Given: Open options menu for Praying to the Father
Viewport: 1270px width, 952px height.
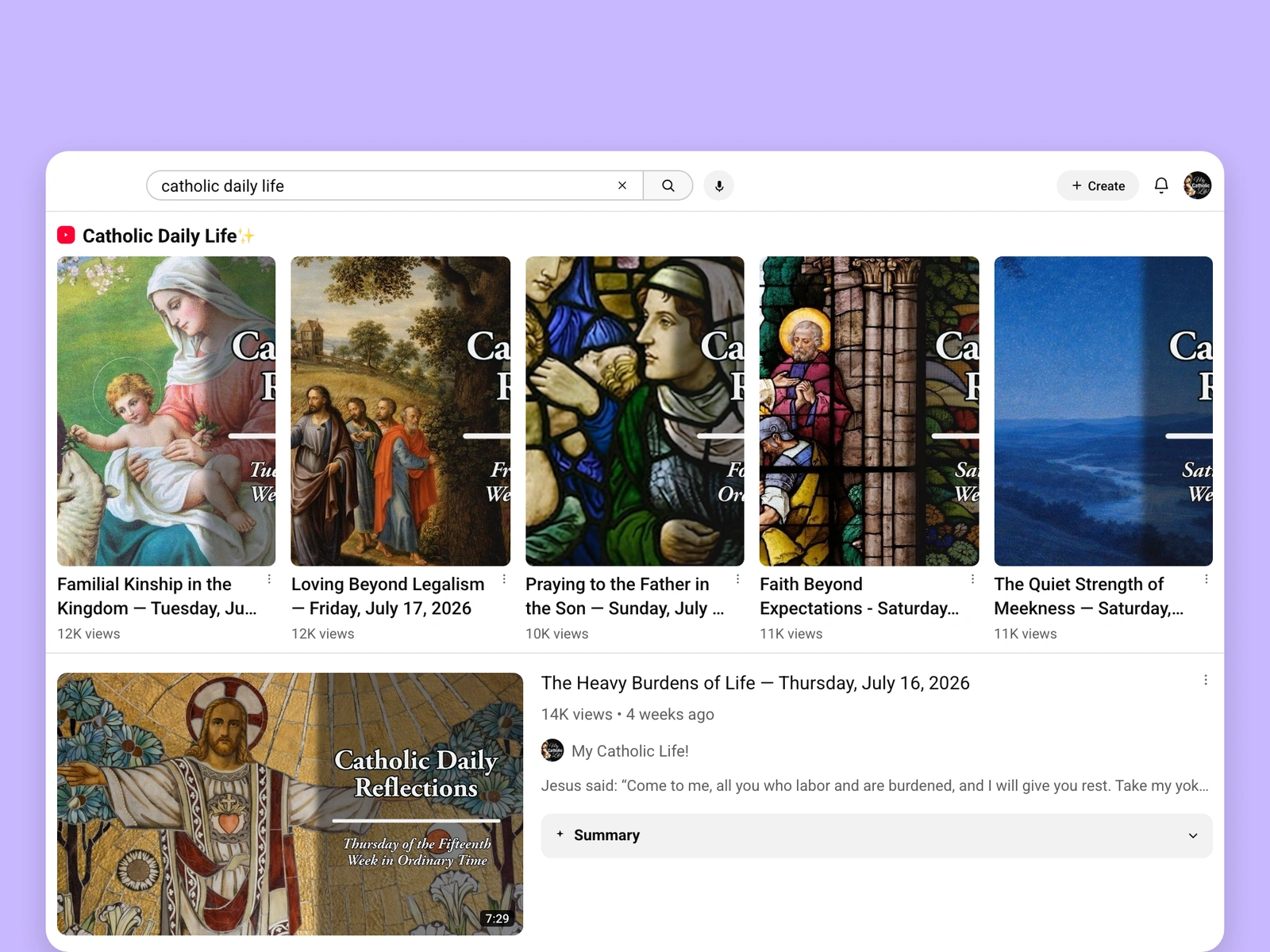Looking at the screenshot, I should [738, 579].
